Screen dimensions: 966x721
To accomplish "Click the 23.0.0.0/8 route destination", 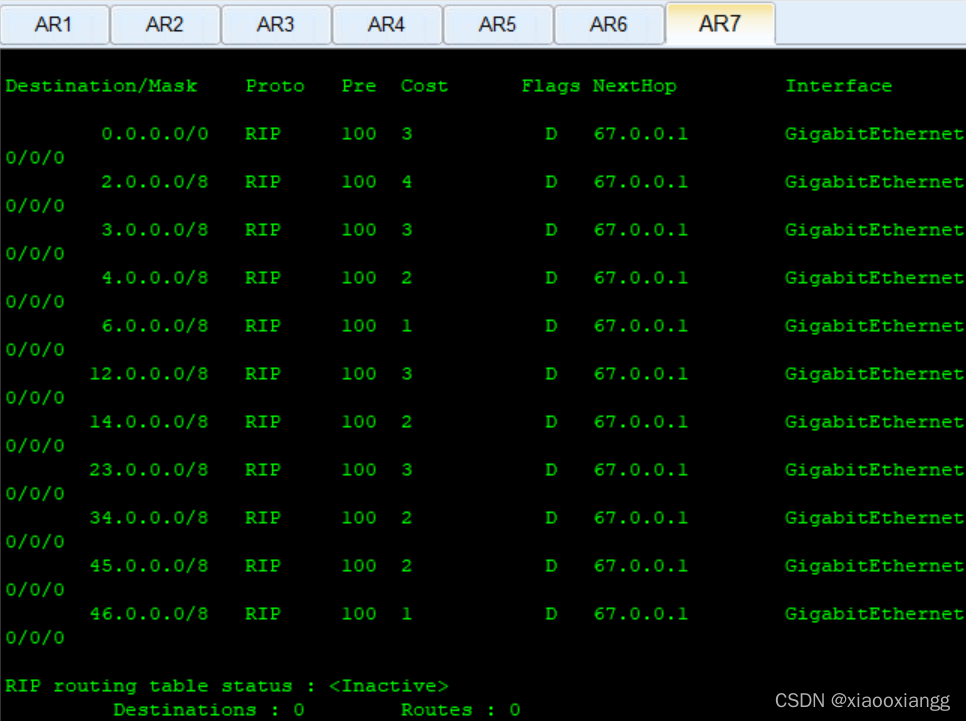I will click(x=149, y=470).
